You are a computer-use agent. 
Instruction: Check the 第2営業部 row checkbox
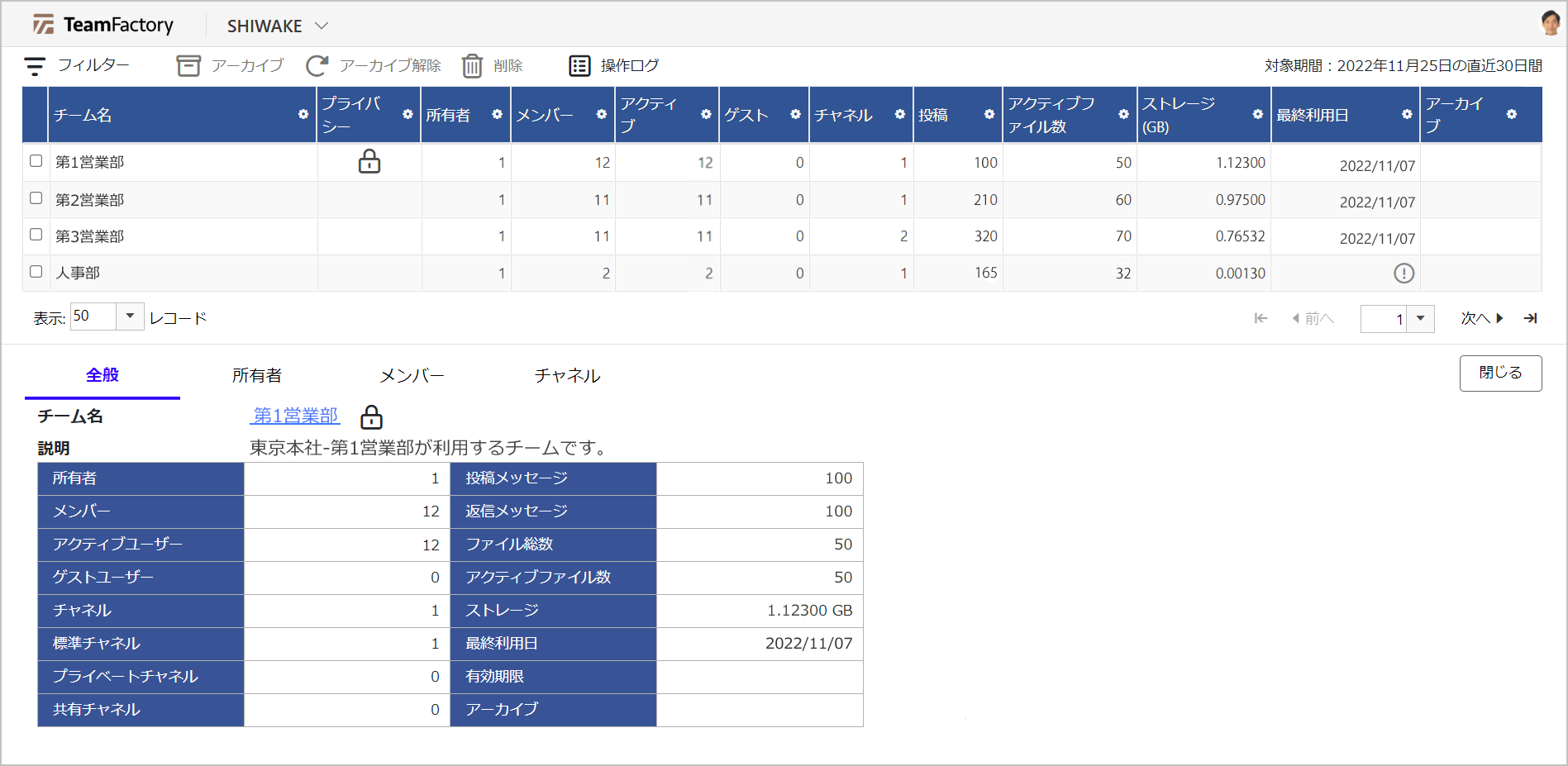pos(36,198)
